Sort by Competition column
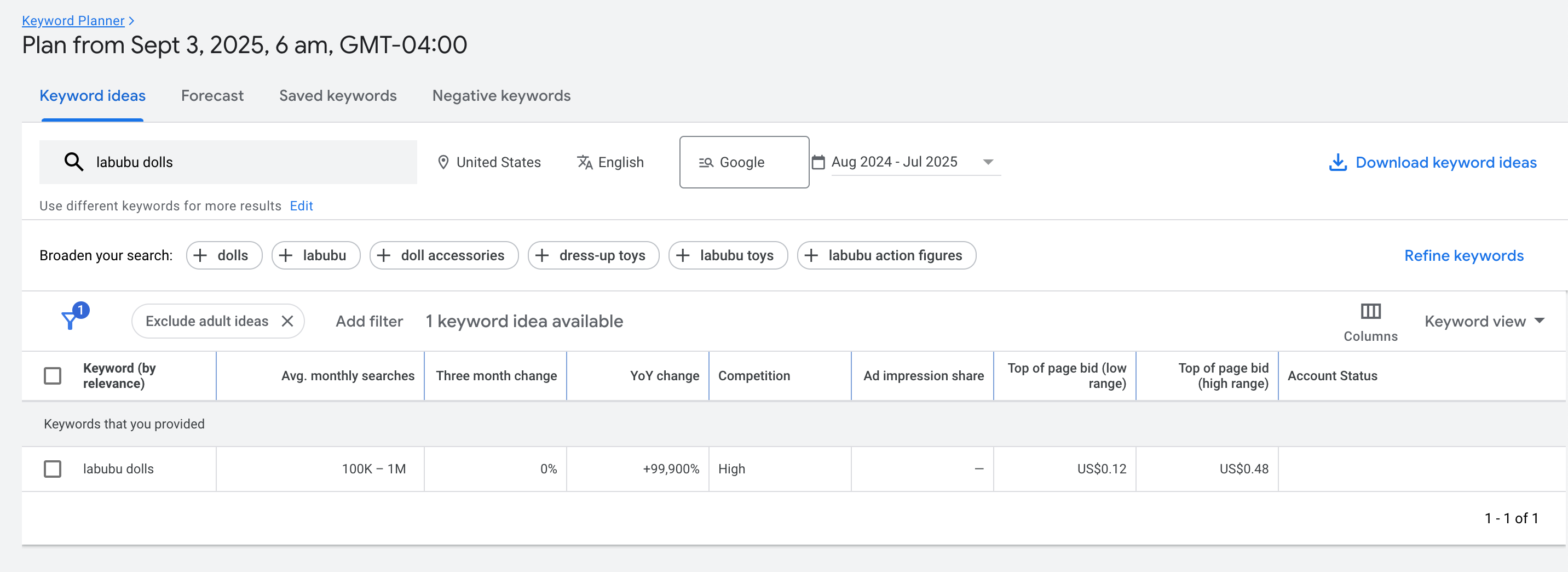The width and height of the screenshot is (1568, 572). 754,376
